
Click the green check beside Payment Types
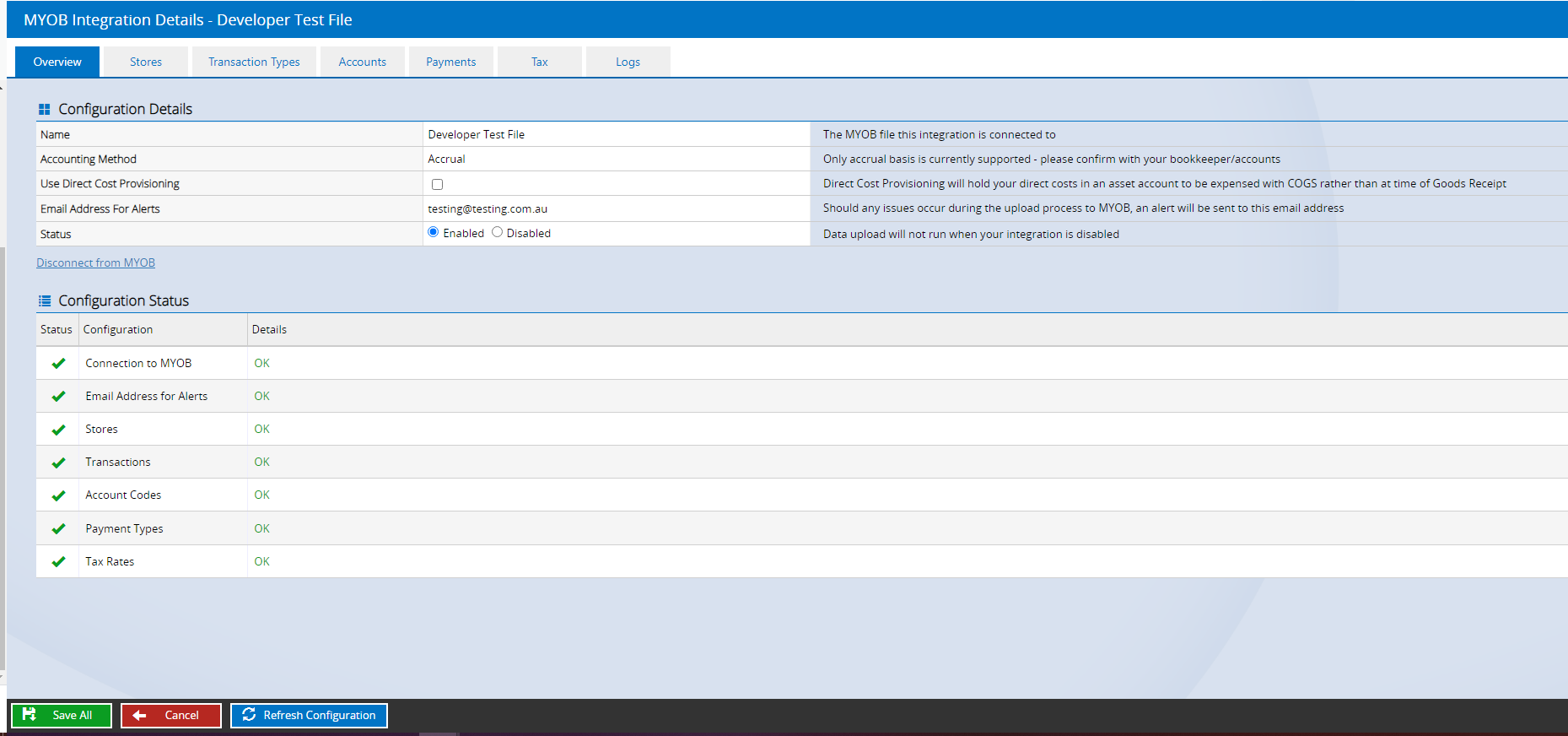pos(58,528)
